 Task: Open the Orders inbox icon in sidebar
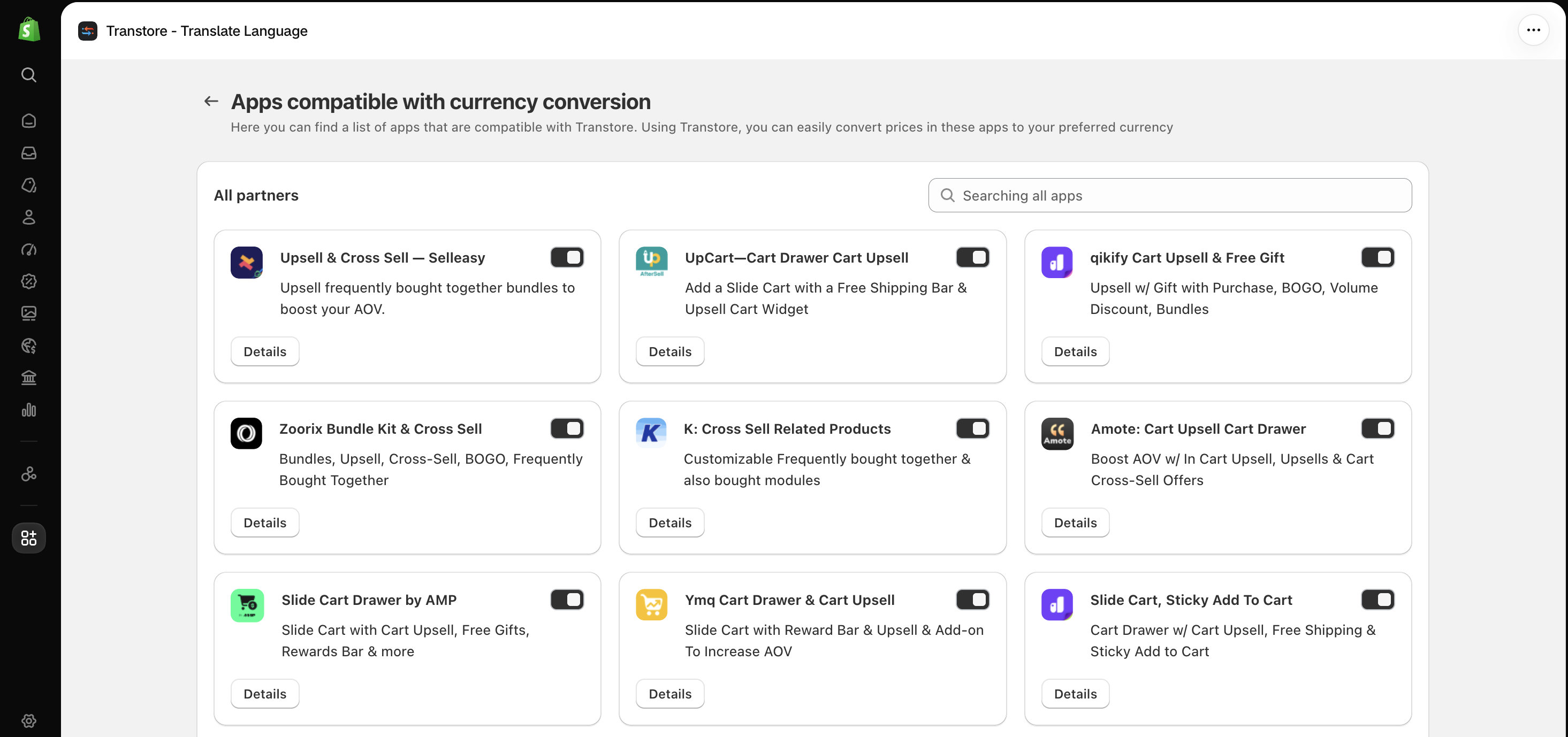click(x=28, y=152)
